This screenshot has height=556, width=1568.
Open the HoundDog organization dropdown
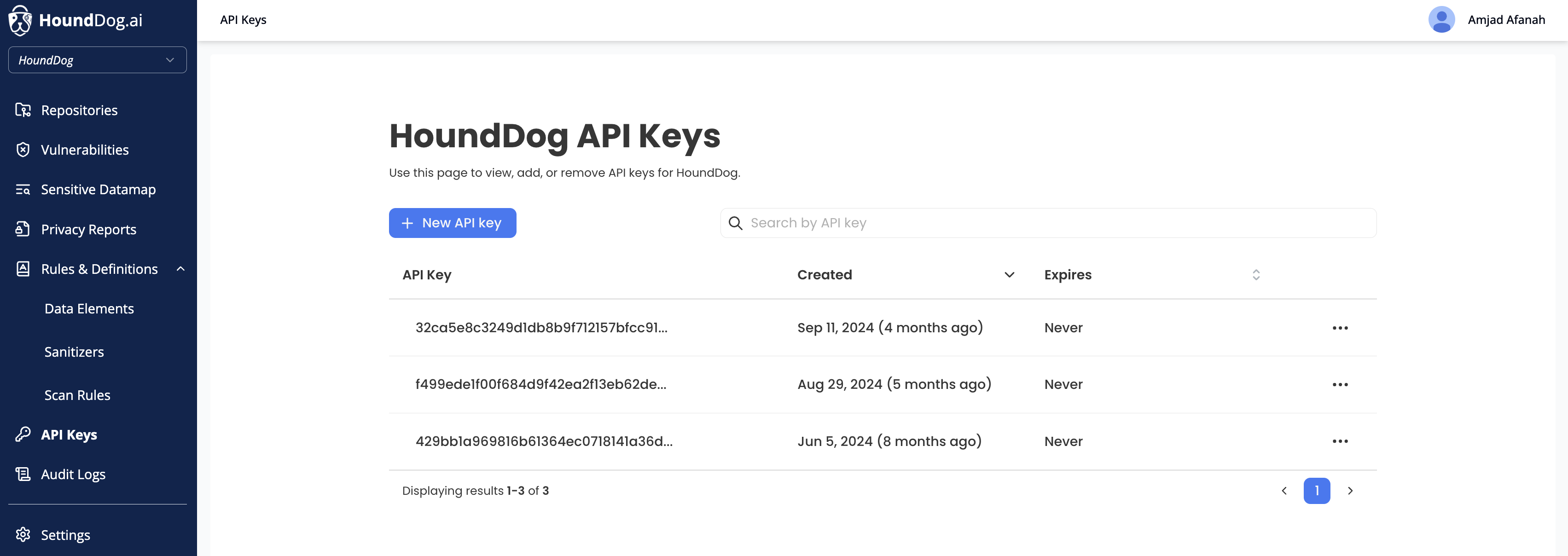click(98, 60)
